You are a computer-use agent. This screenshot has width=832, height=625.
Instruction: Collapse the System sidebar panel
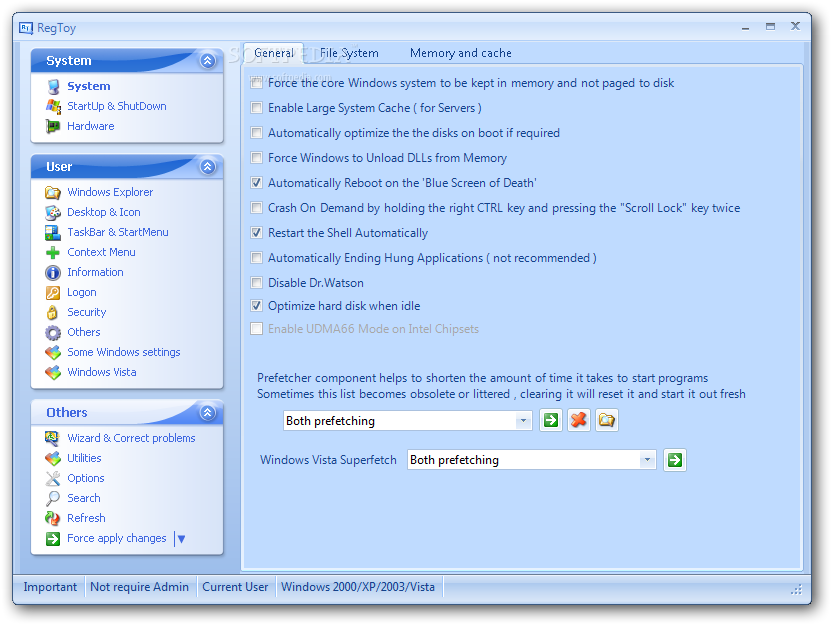click(x=207, y=60)
